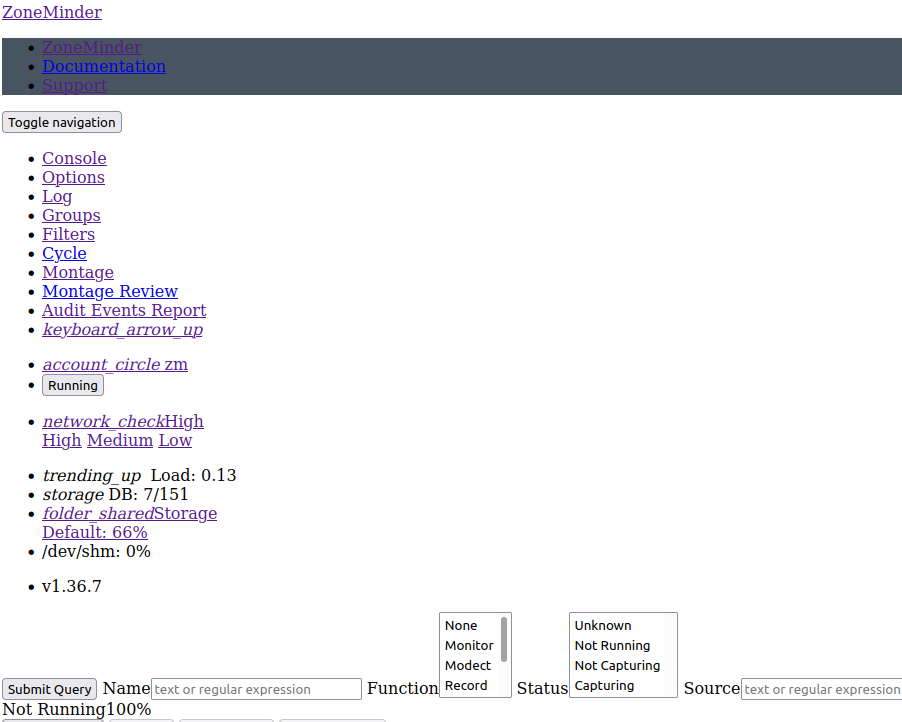Select Medium bandwidth option
The width and height of the screenshot is (902, 722).
120,440
